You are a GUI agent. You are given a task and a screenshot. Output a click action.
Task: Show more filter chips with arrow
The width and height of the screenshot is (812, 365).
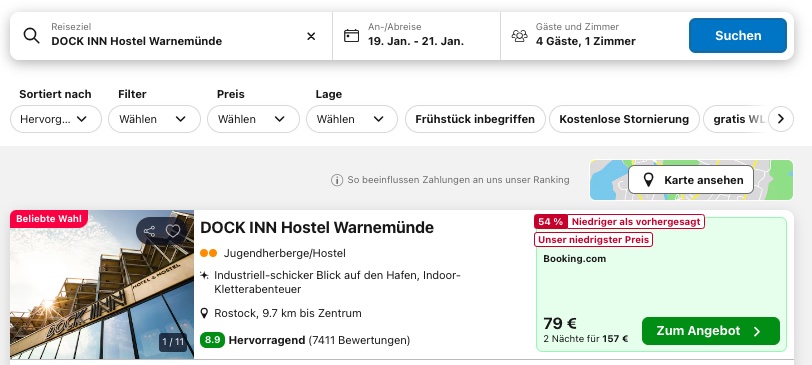pyautogui.click(x=781, y=119)
